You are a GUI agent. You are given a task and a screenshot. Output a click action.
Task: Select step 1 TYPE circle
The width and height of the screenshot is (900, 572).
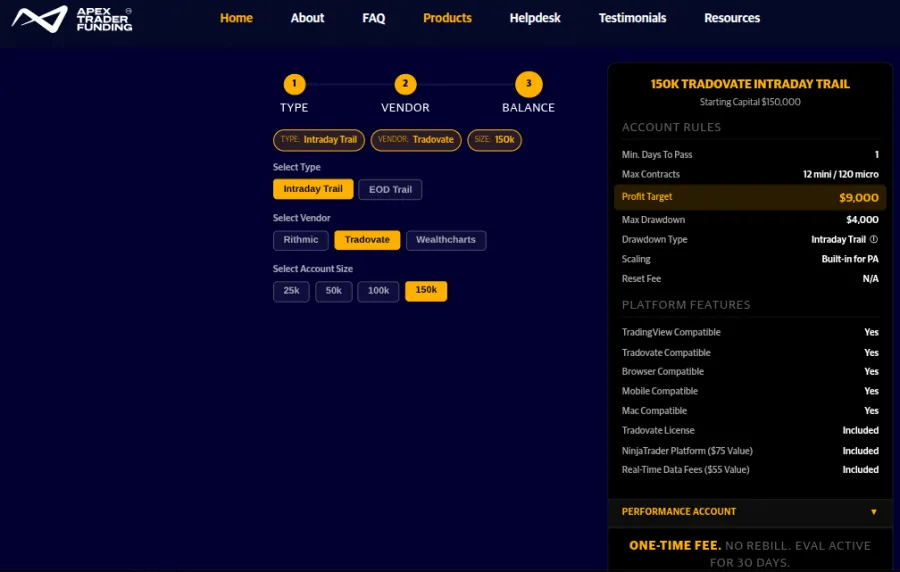tap(294, 84)
